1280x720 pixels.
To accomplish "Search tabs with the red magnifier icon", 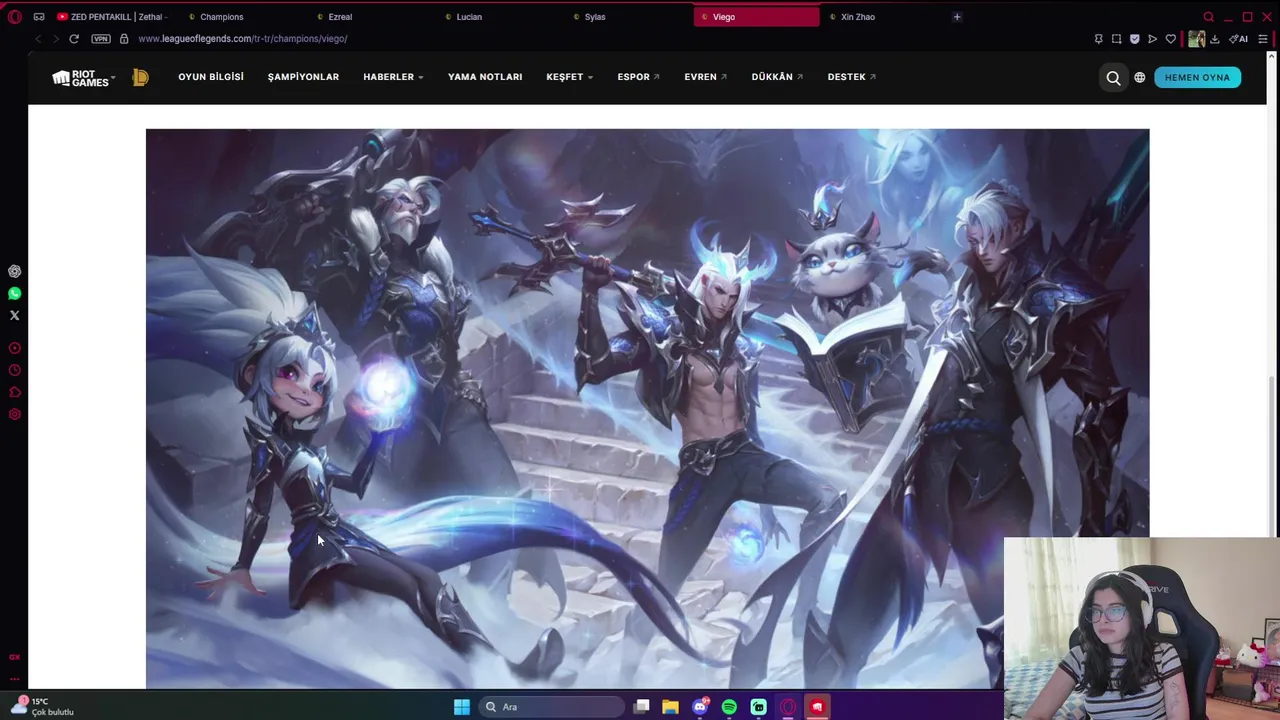I will pos(1208,17).
